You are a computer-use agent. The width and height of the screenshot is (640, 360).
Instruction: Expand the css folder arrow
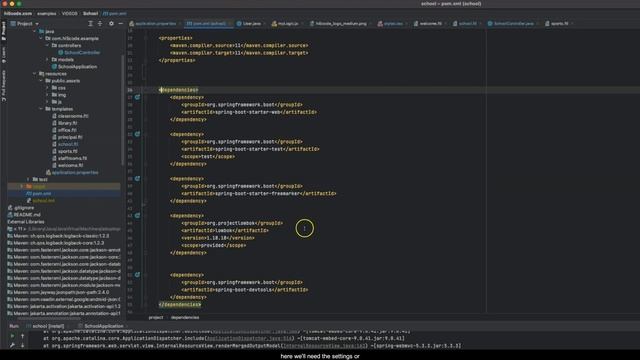coord(47,88)
